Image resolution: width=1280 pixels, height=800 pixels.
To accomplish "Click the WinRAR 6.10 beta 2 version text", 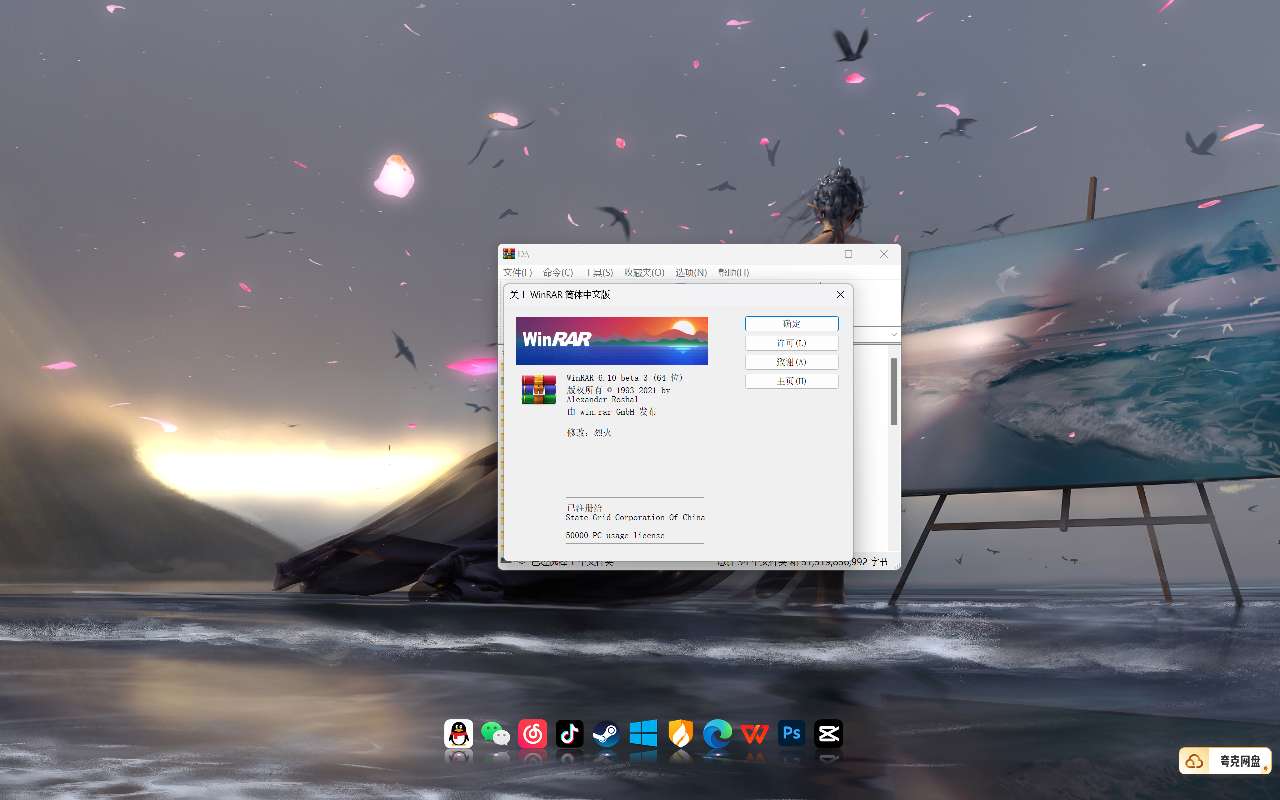I will point(624,378).
